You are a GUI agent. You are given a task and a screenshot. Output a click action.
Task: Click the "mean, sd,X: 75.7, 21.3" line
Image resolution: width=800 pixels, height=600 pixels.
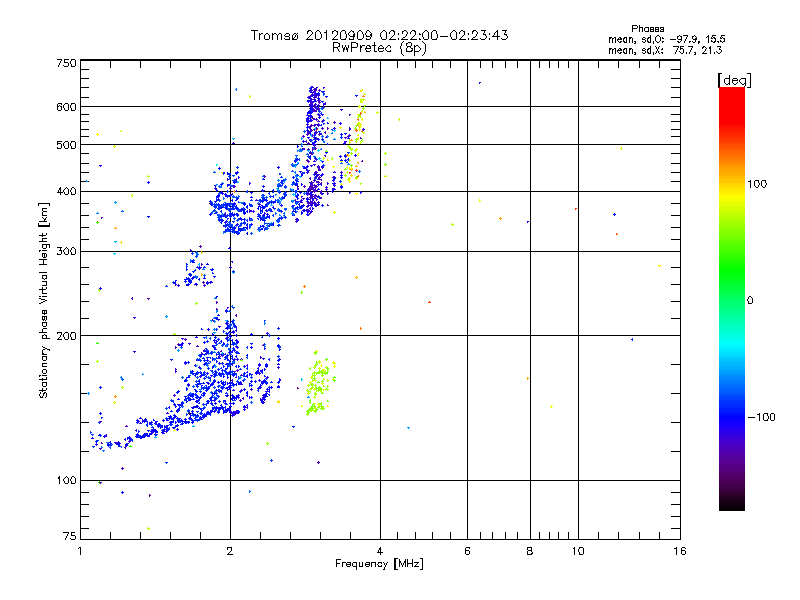pyautogui.click(x=665, y=50)
